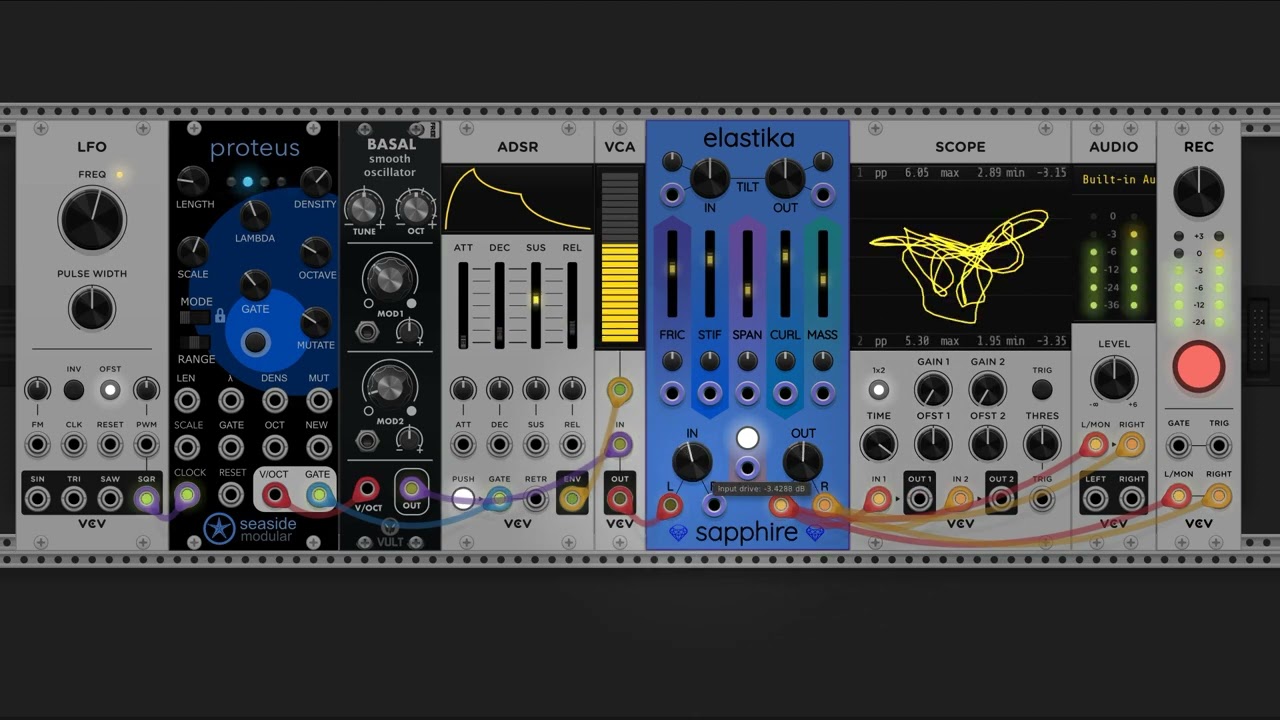This screenshot has width=1280, height=720.
Task: Flip the Proteus MODE switch
Action: (x=195, y=317)
